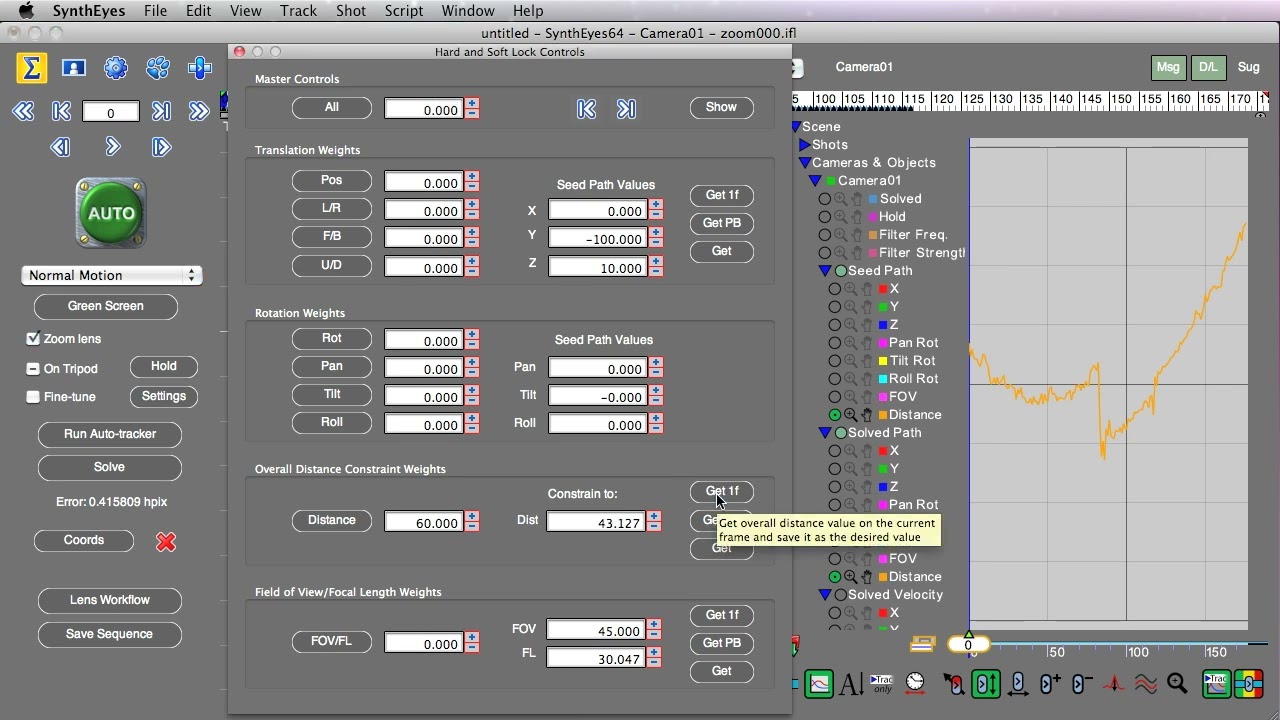Click the Show button in Master Controls

[721, 107]
